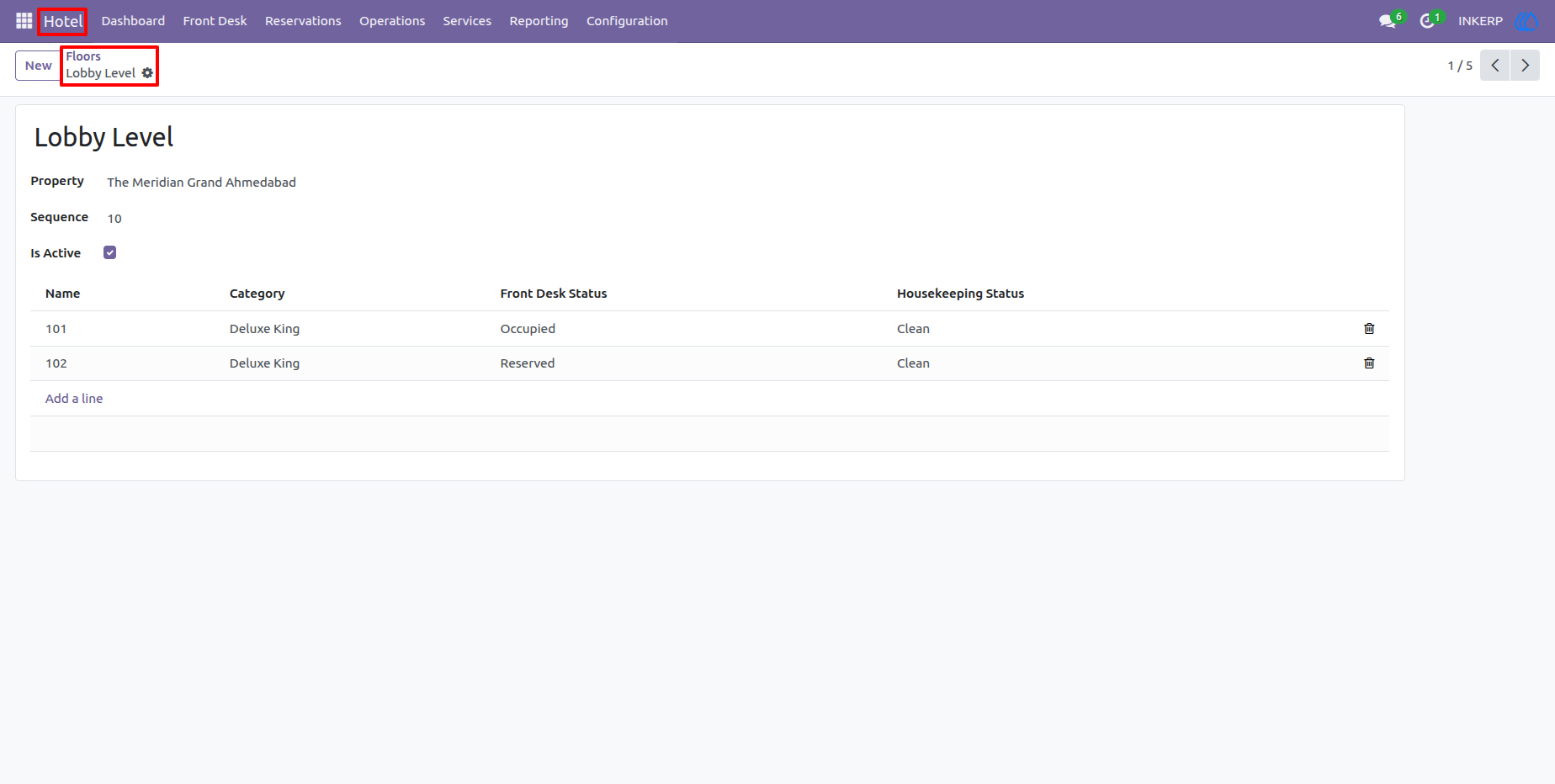Screen dimensions: 1555x784
Task: Click the 1 / 5 pager counter
Action: [1460, 66]
